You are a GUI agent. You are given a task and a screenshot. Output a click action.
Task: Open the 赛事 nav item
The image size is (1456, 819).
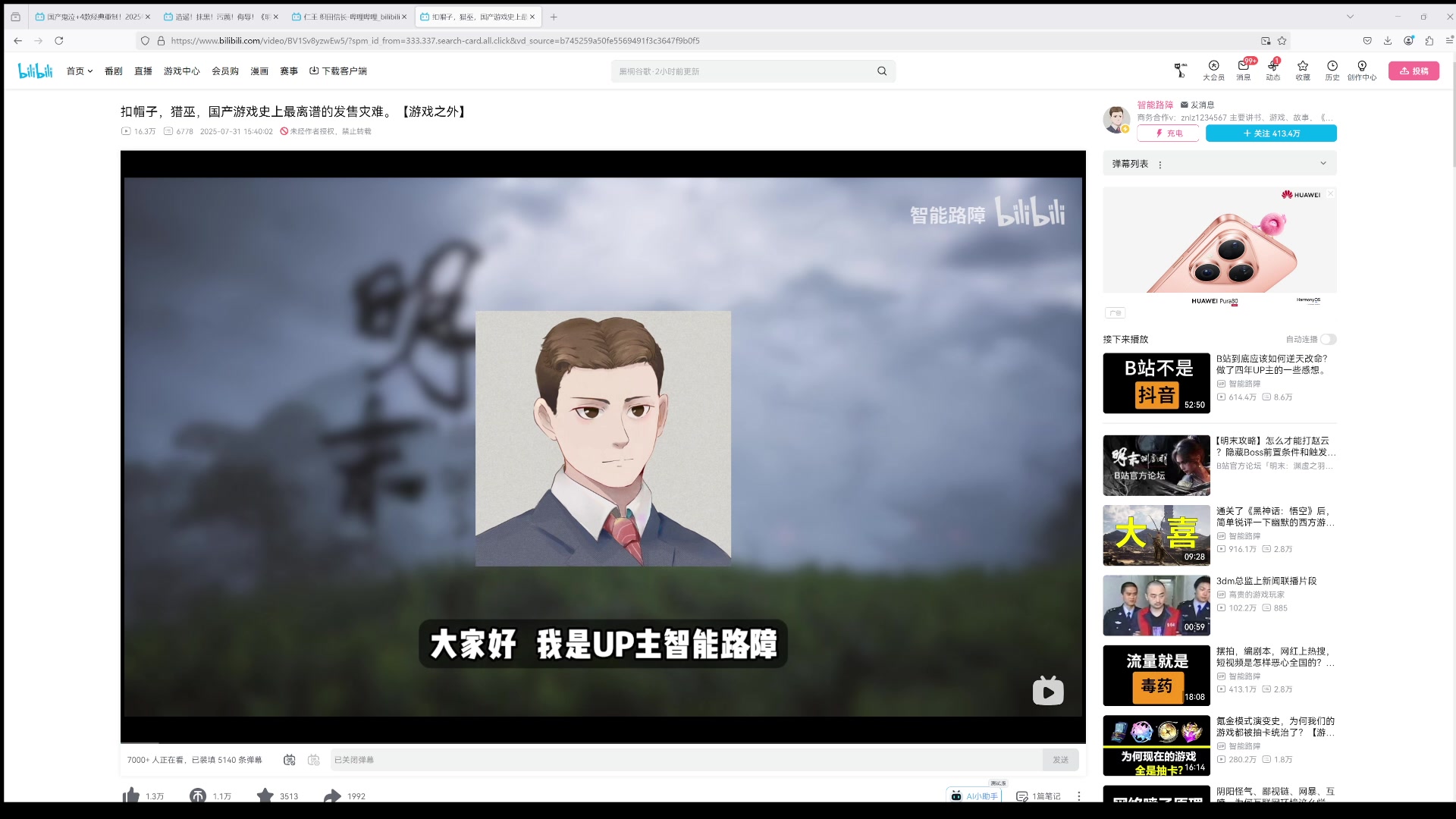pyautogui.click(x=289, y=71)
